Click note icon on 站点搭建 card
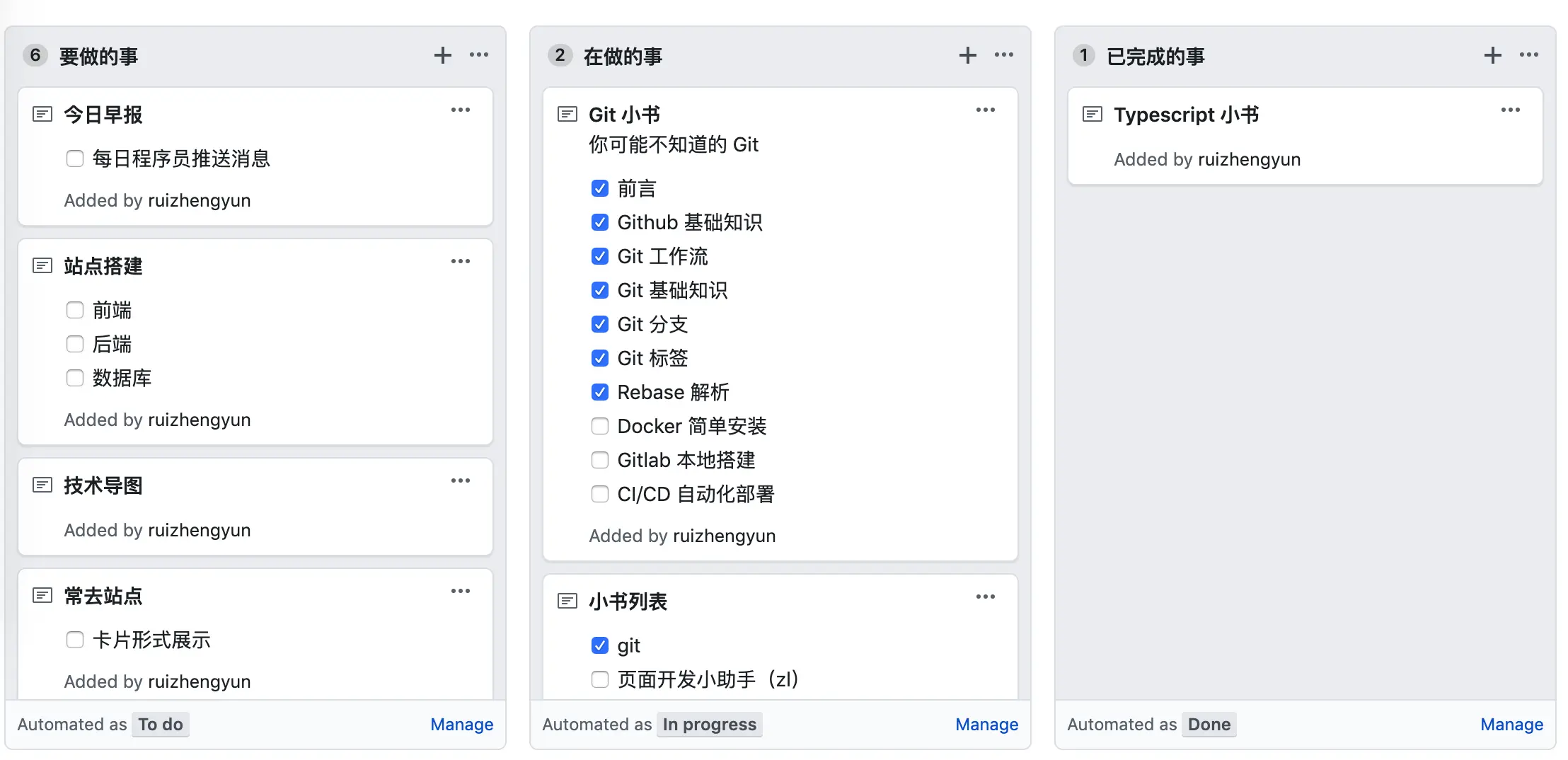The image size is (1568, 760). click(x=42, y=265)
